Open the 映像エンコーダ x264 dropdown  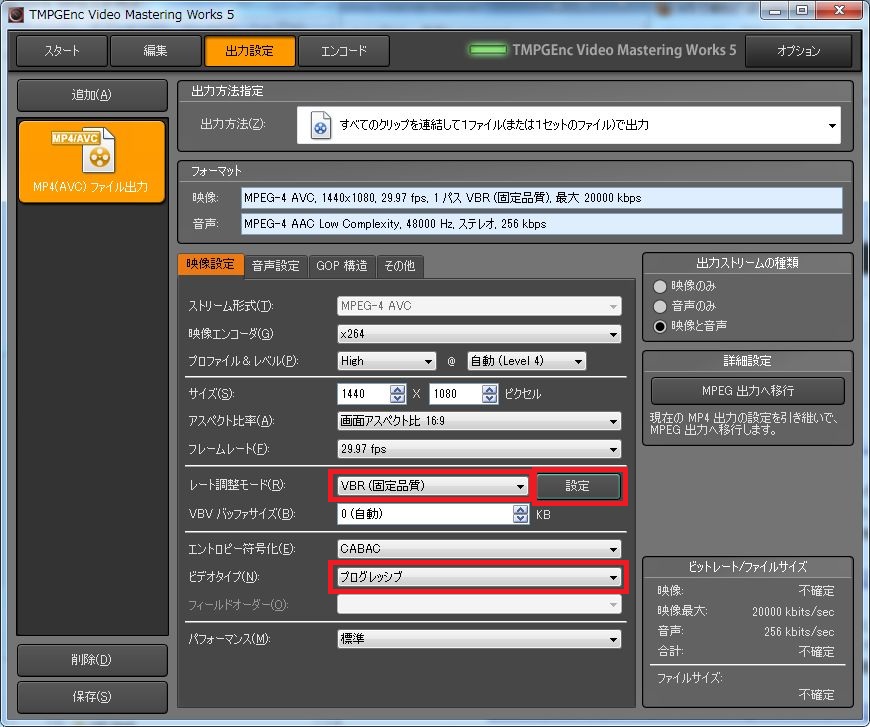pos(479,334)
